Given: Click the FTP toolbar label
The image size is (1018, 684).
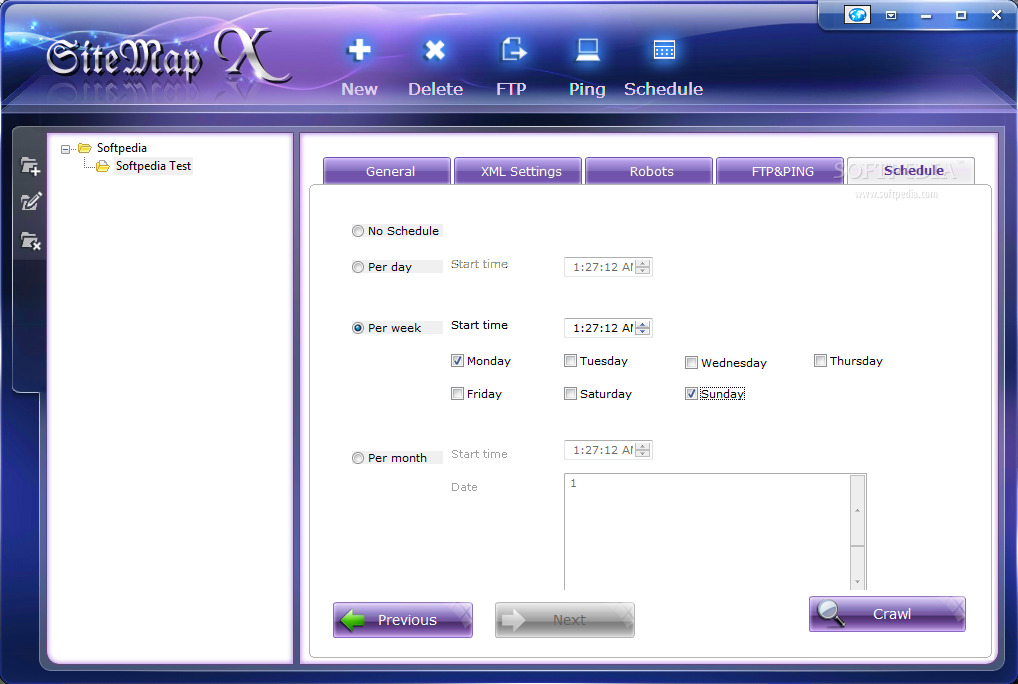Looking at the screenshot, I should pos(512,89).
